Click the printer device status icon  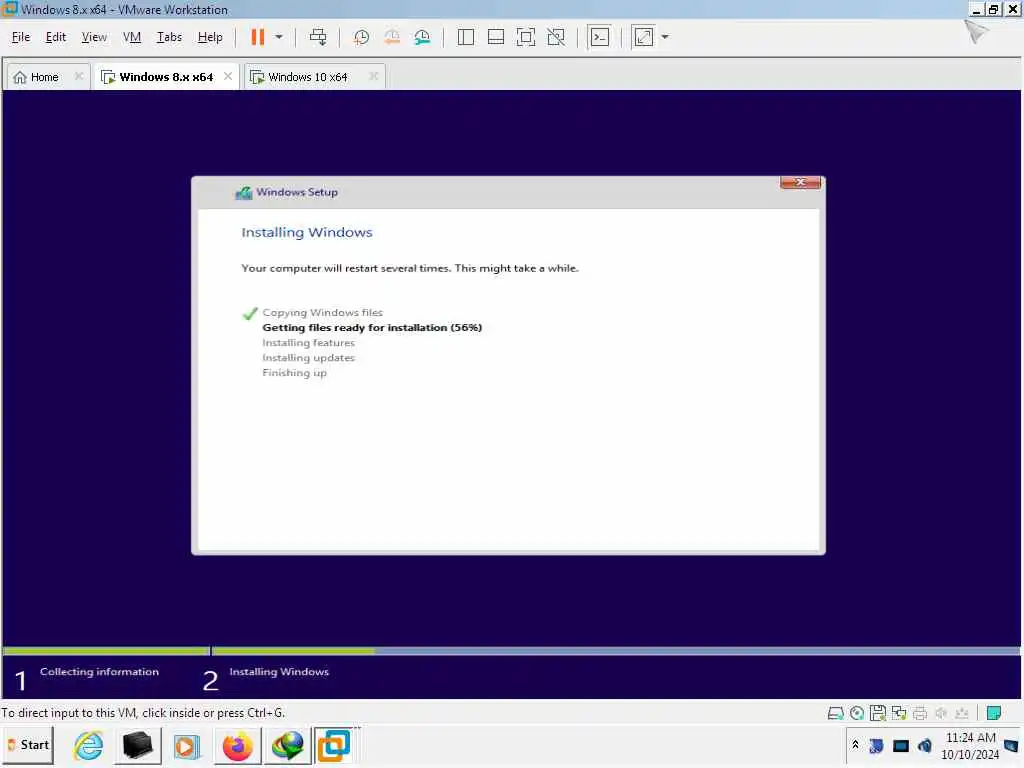pyautogui.click(x=920, y=713)
